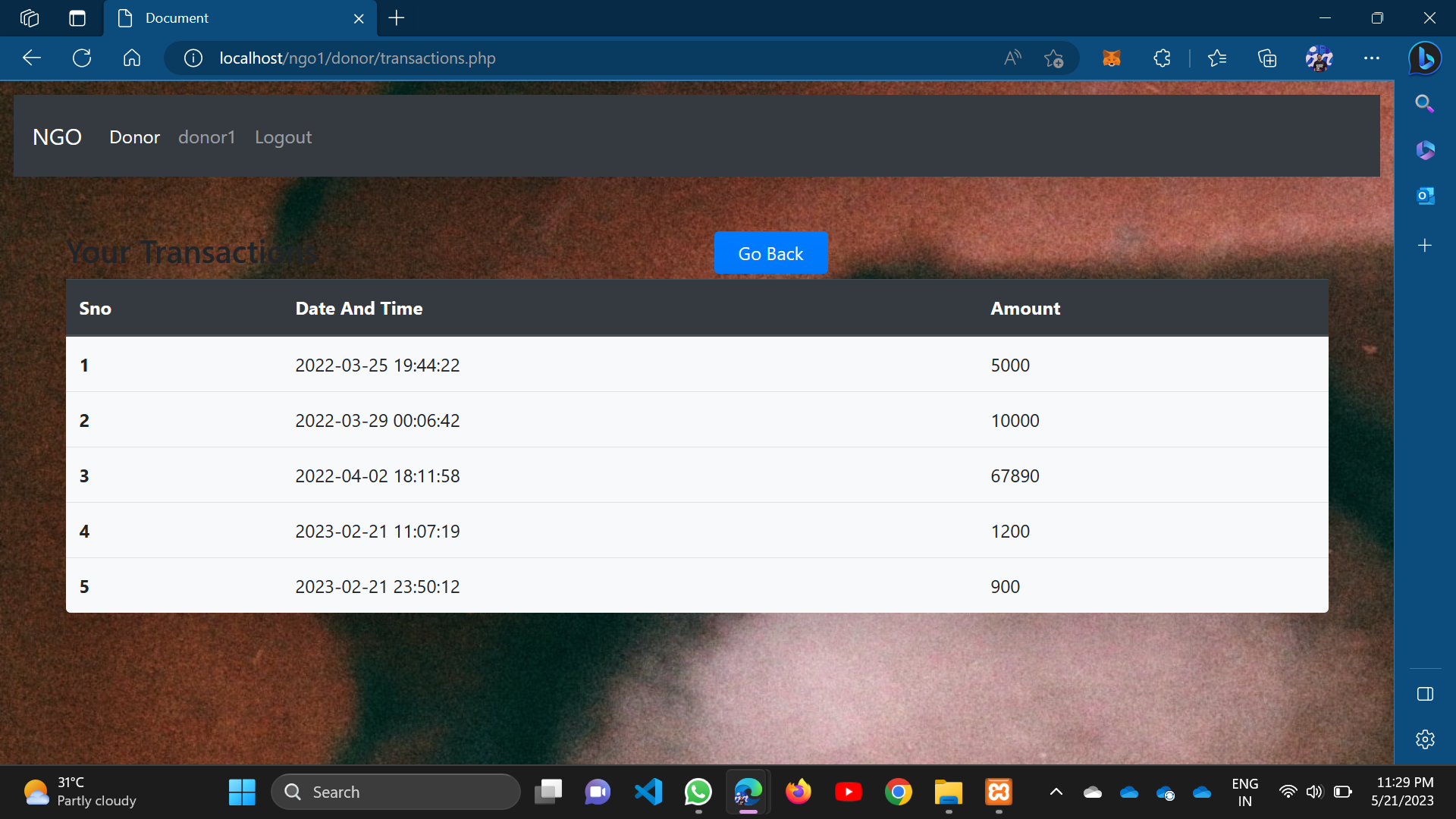1456x819 pixels.
Task: Reload the transactions page
Action: [82, 58]
